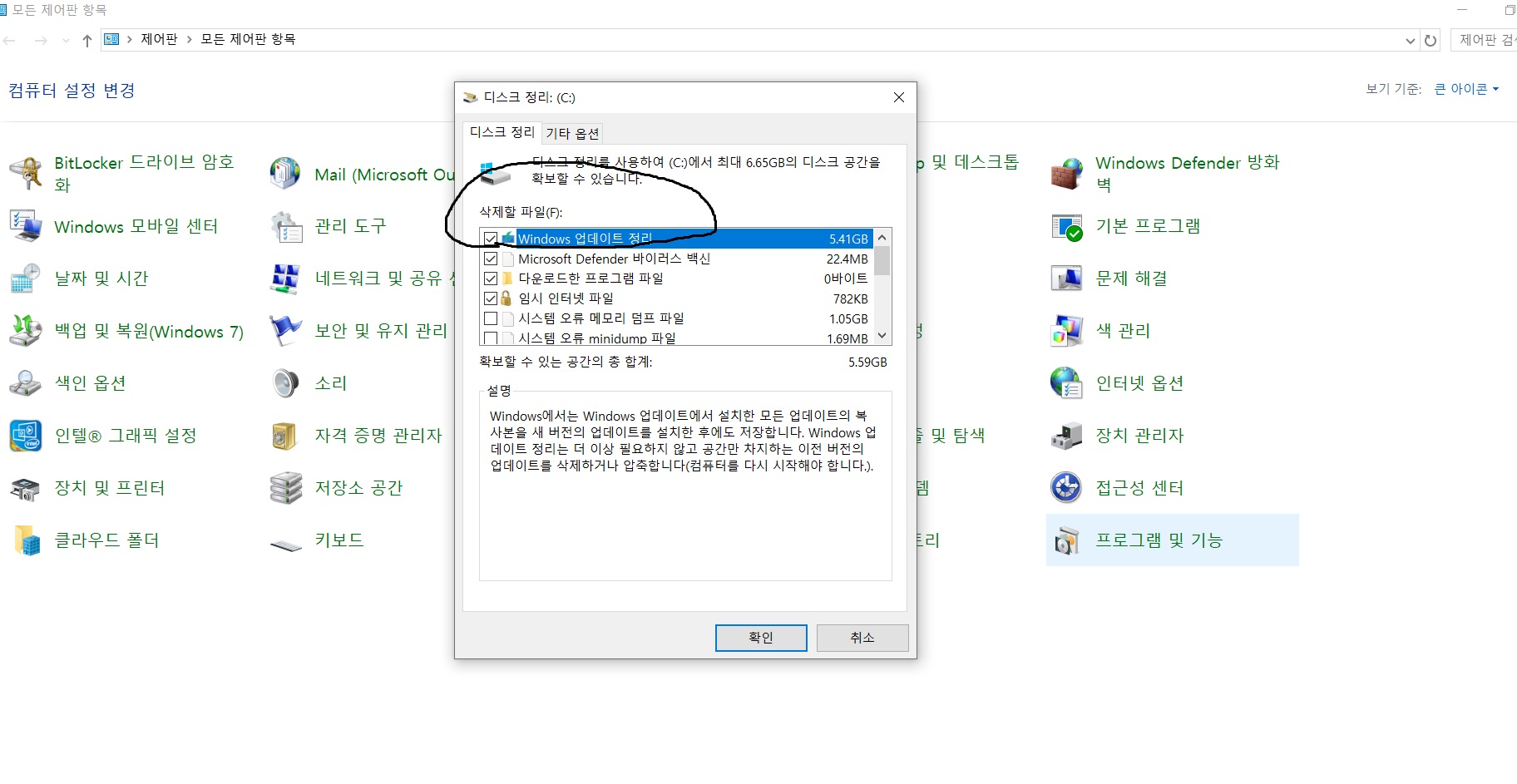Open BitLocker 드라이브 암호화 icon
Image resolution: width=1517 pixels, height=784 pixels.
(26, 174)
